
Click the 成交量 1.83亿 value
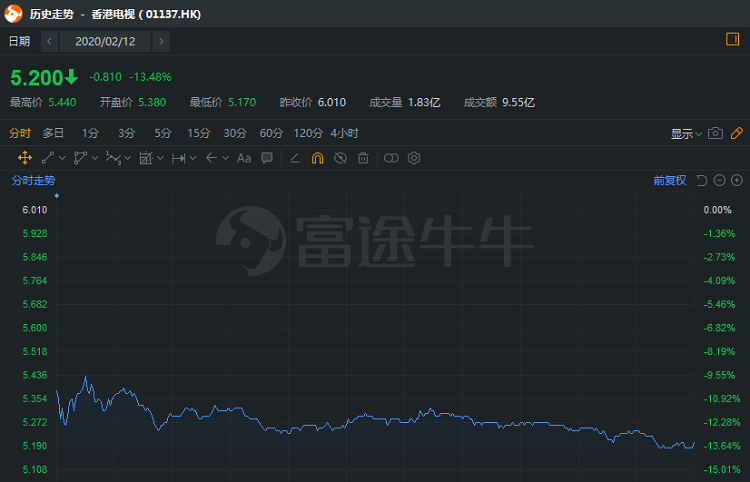424,102
